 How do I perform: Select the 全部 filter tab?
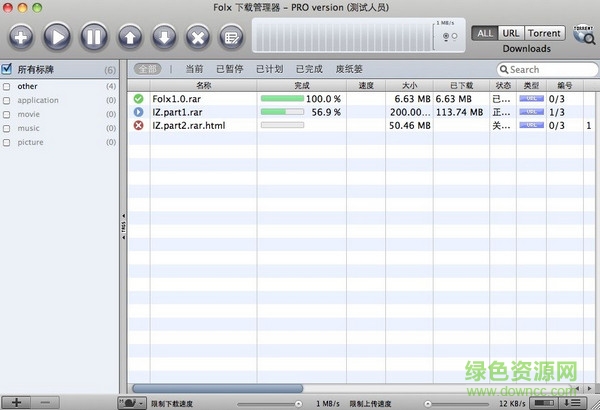click(147, 69)
